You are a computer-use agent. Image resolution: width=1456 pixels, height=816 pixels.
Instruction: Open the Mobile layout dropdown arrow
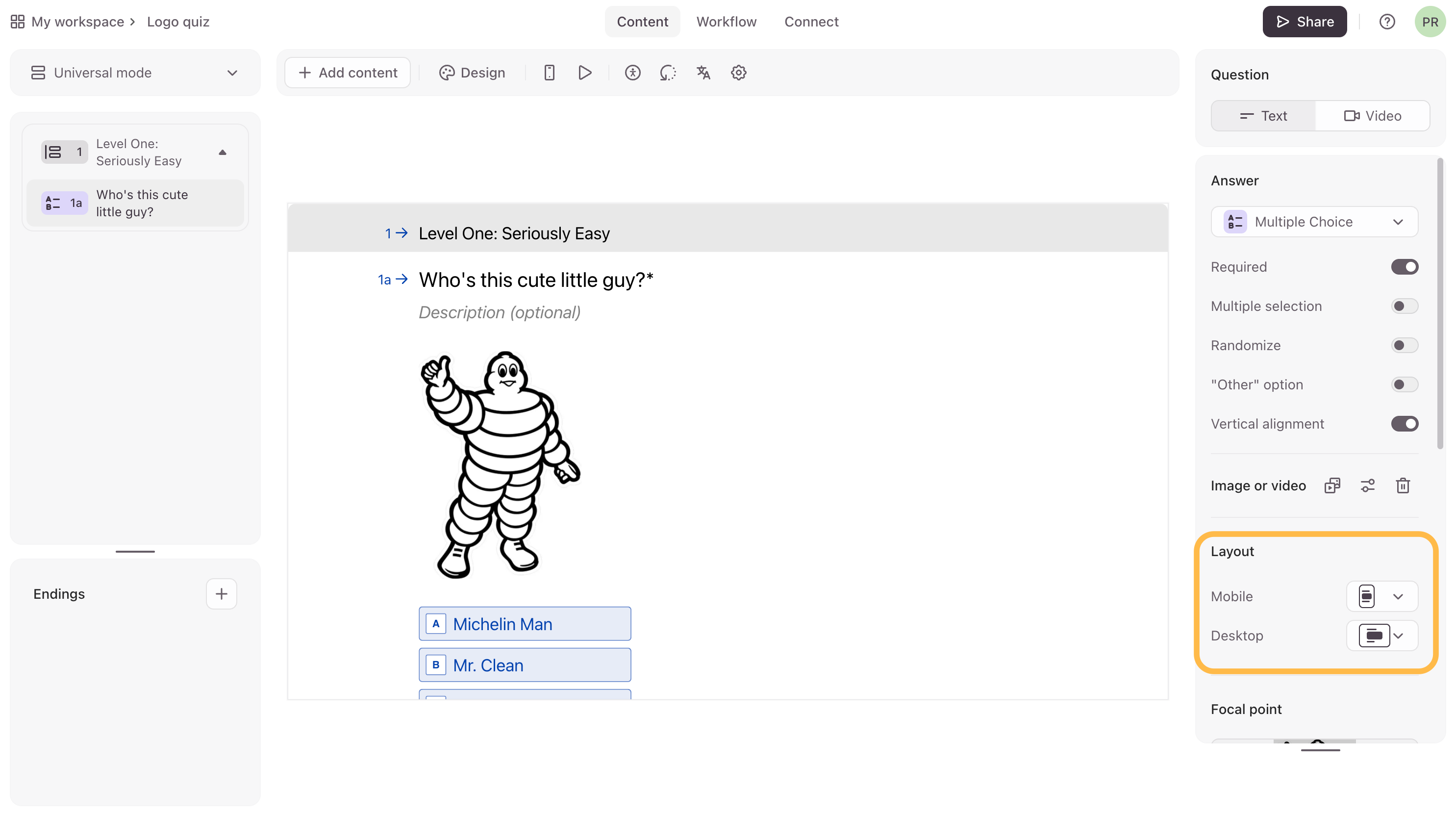(x=1398, y=596)
